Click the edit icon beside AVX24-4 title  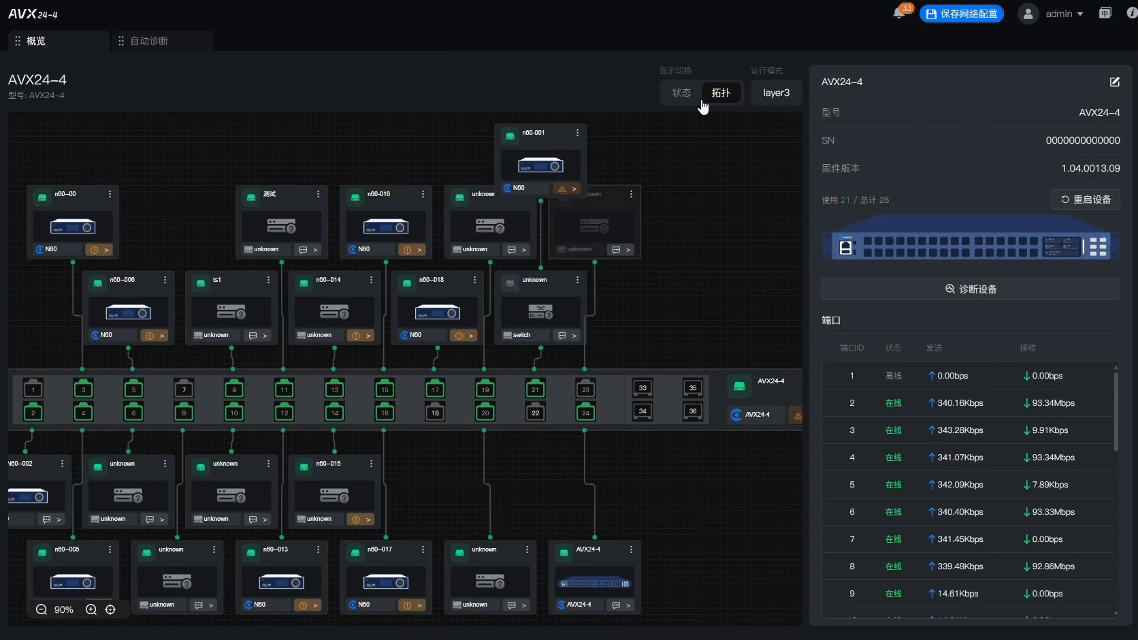coord(1114,82)
